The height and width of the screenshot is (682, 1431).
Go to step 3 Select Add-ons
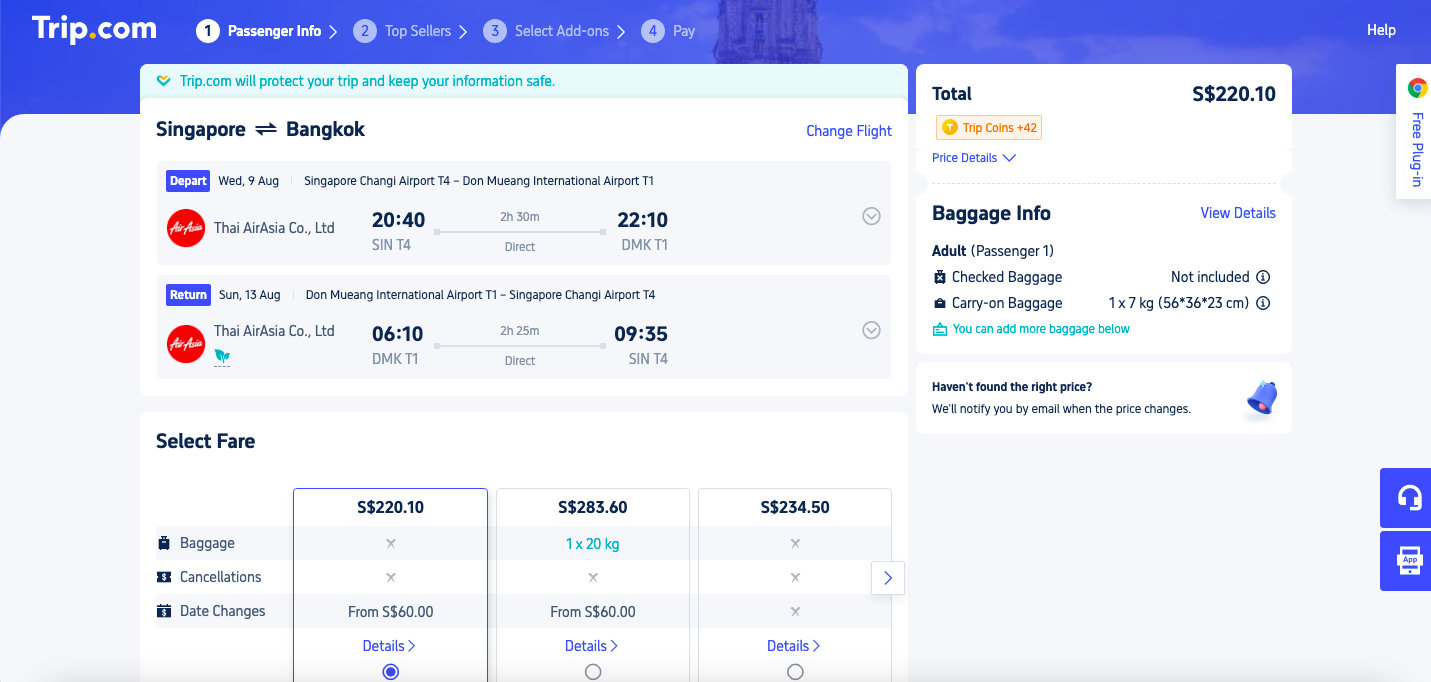click(546, 31)
